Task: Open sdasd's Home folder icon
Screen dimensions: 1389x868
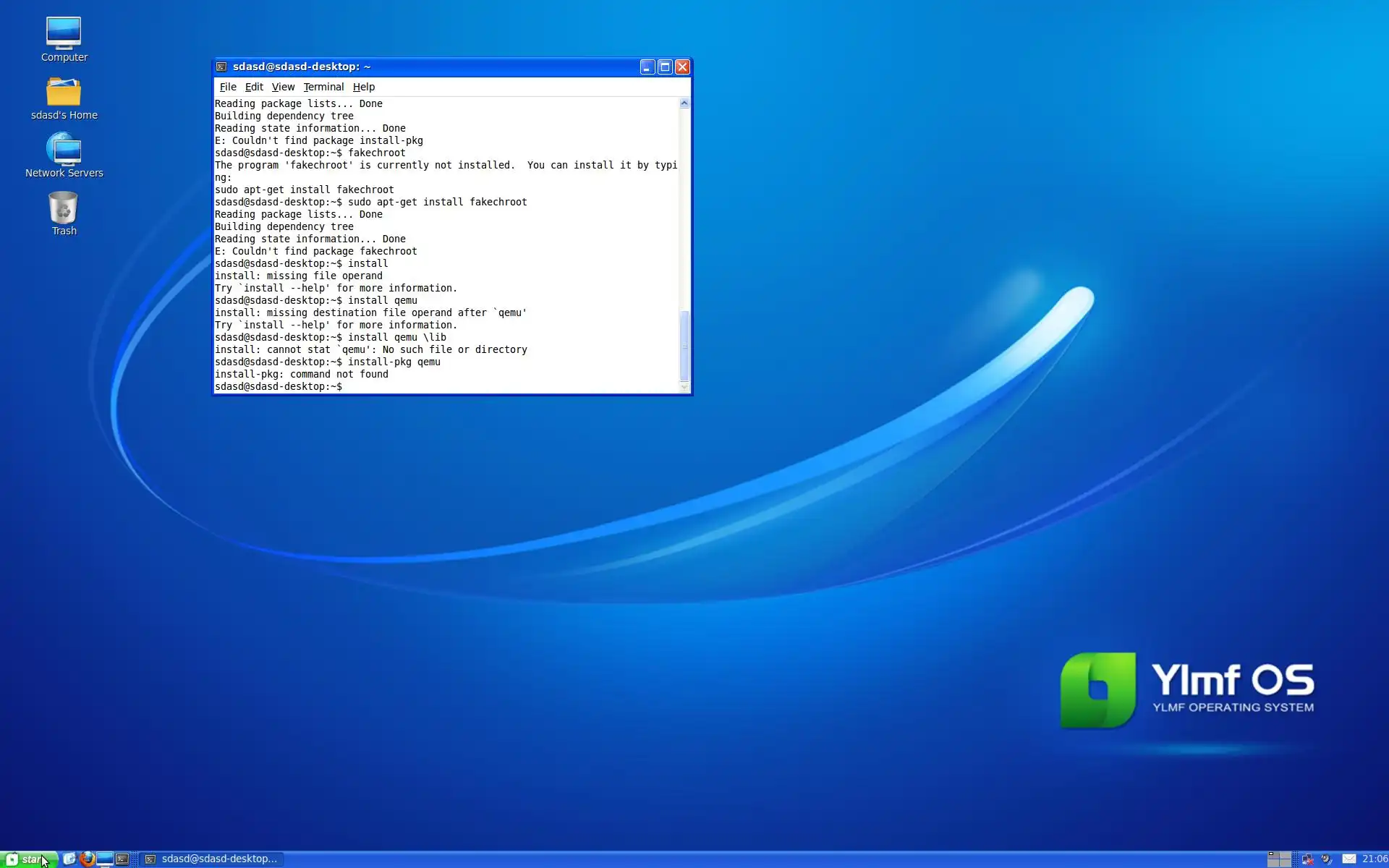Action: [64, 93]
